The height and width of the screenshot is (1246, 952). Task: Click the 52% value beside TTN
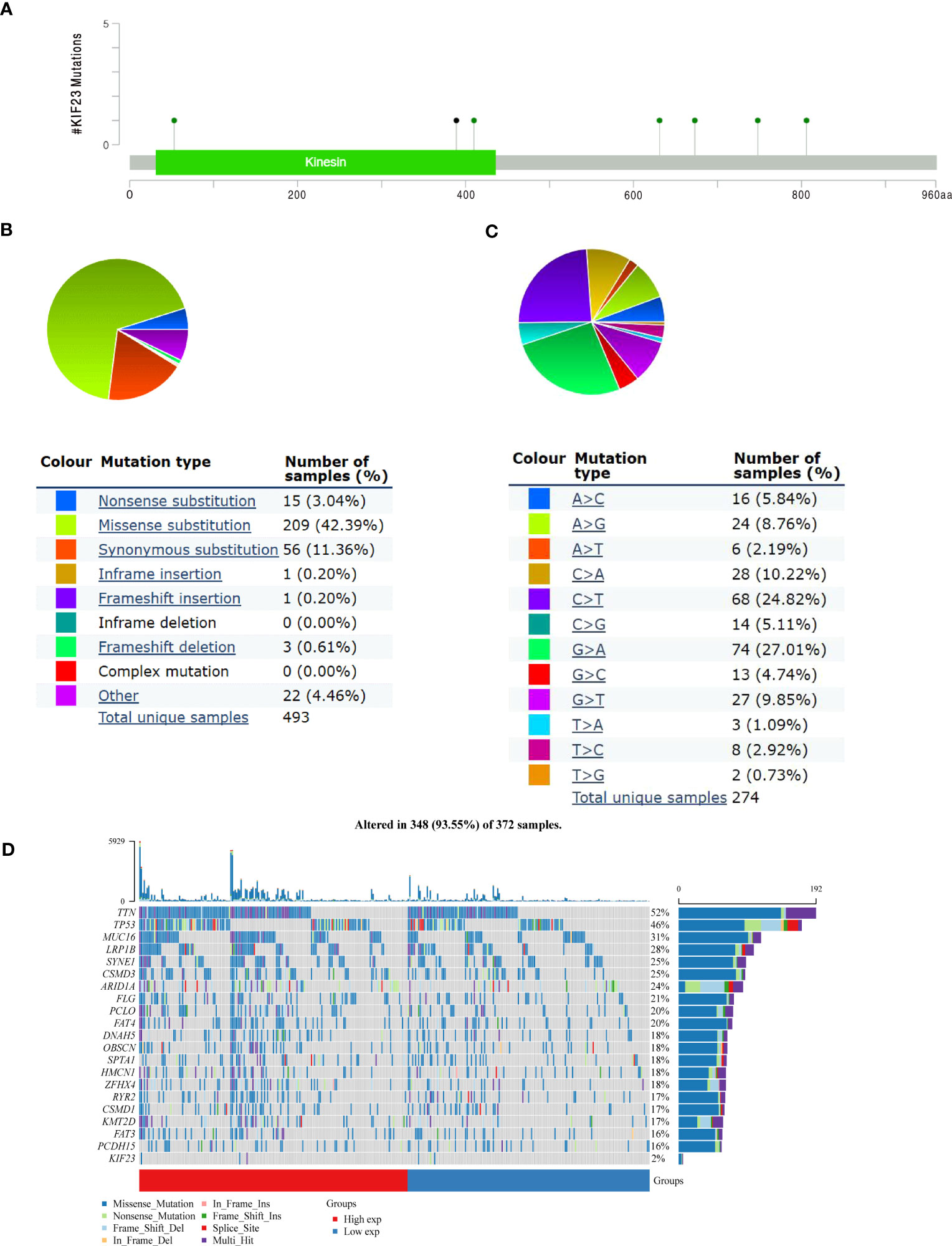[x=660, y=913]
